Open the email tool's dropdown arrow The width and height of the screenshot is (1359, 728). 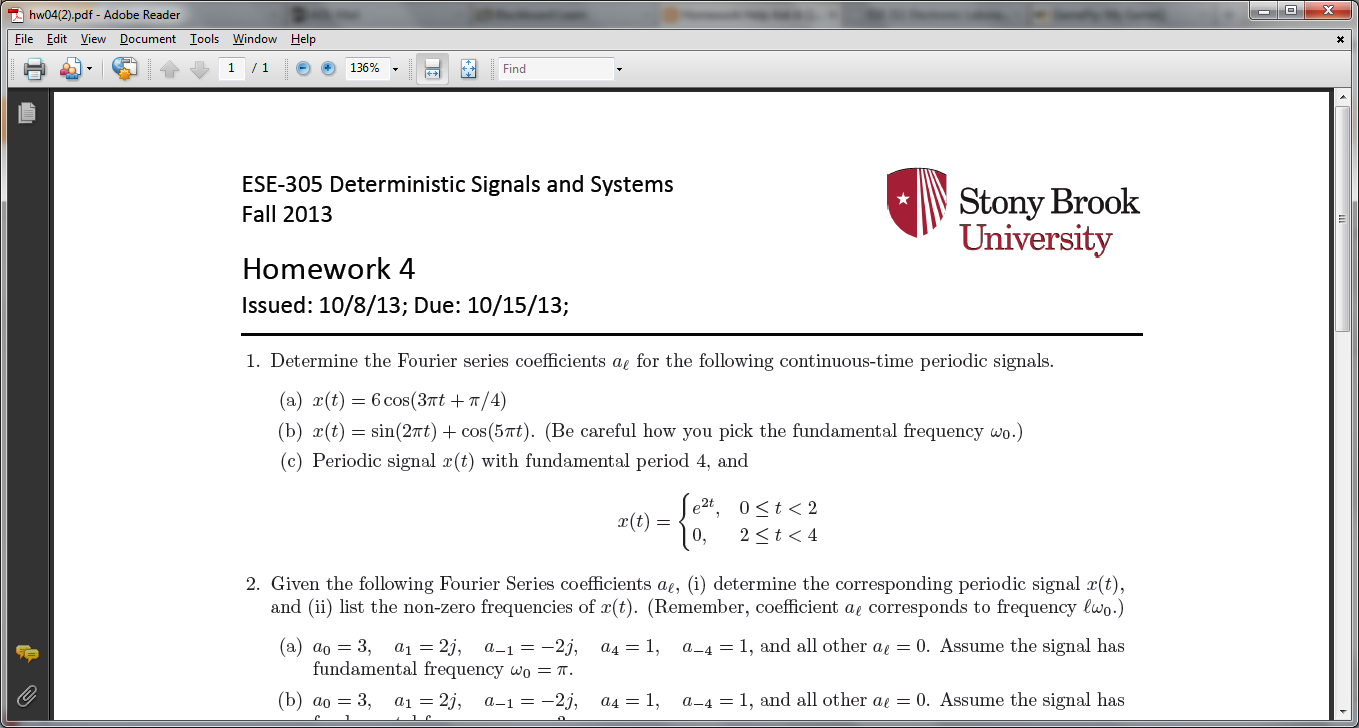(88, 69)
